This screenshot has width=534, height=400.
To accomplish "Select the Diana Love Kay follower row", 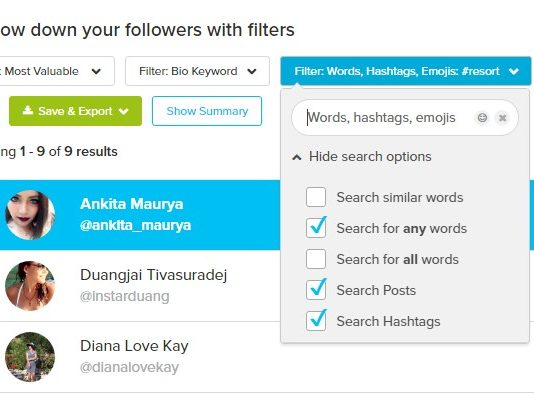I will [x=140, y=357].
